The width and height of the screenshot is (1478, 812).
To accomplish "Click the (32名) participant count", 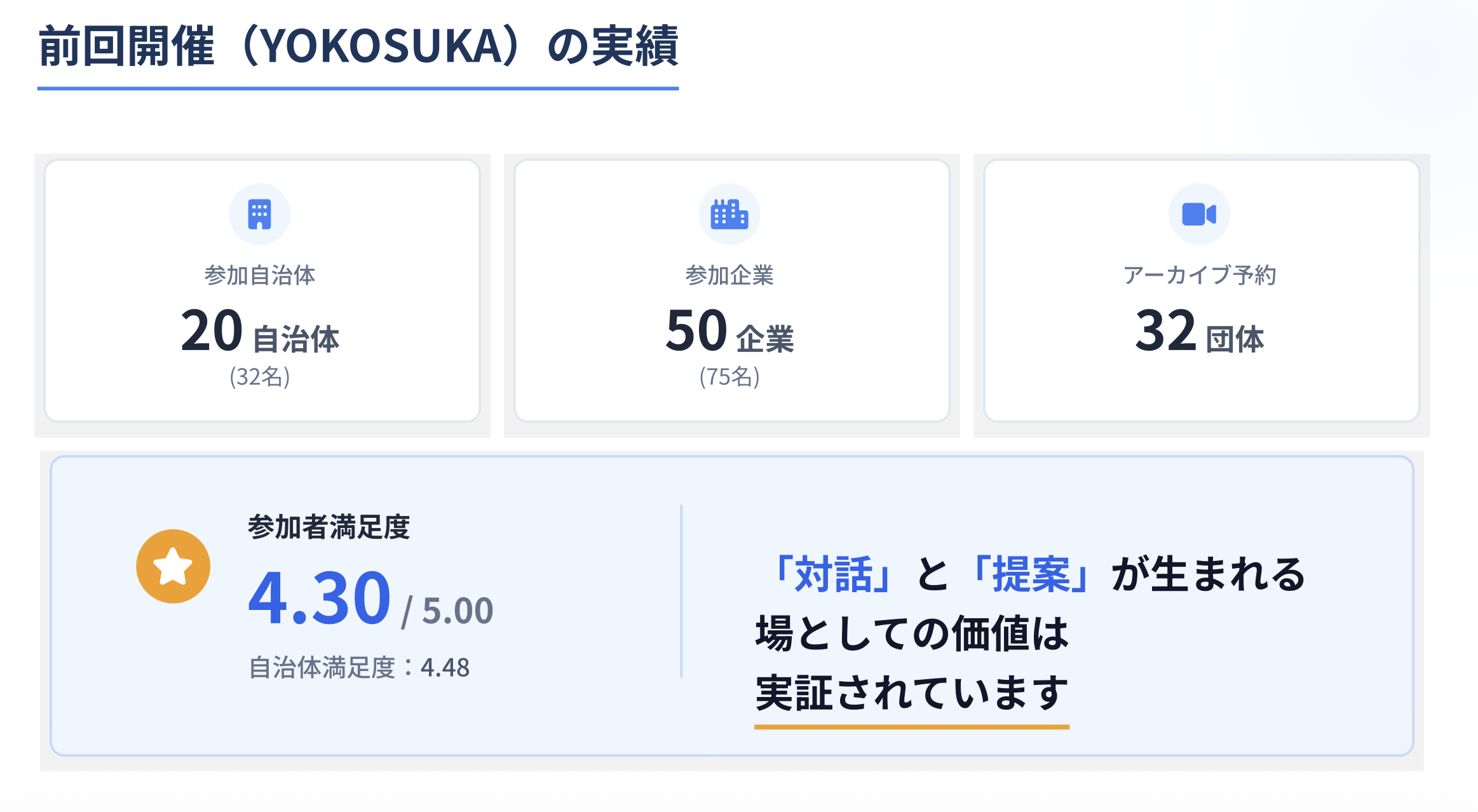I will pos(259,377).
